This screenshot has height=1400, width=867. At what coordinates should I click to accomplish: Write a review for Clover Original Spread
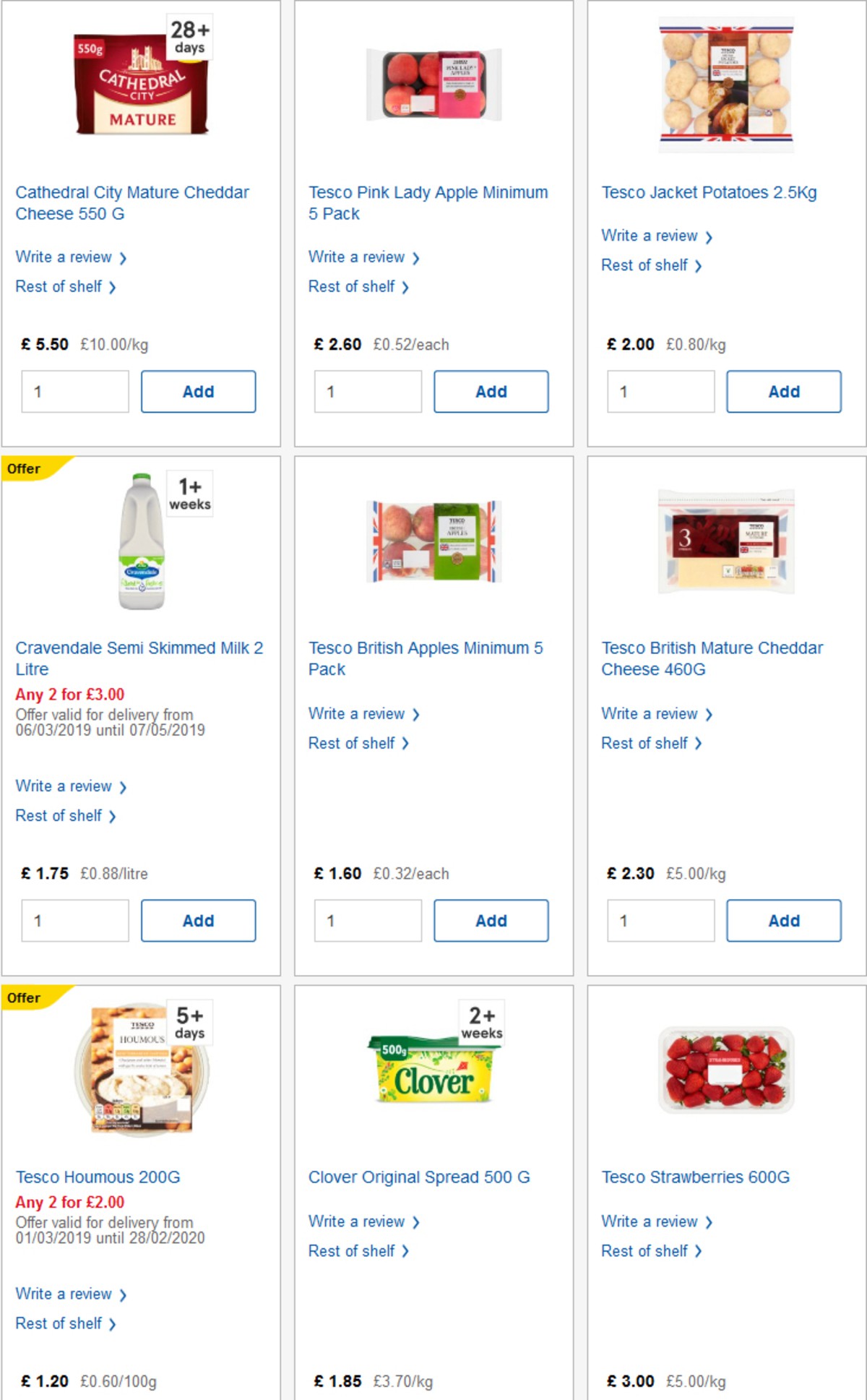click(358, 1221)
